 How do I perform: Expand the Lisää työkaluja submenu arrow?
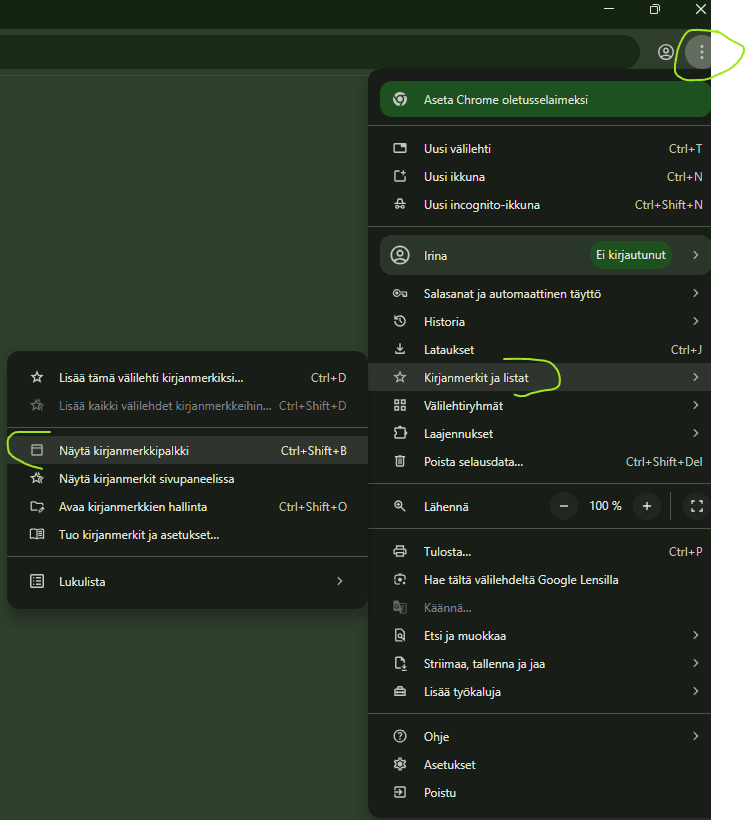pos(695,691)
